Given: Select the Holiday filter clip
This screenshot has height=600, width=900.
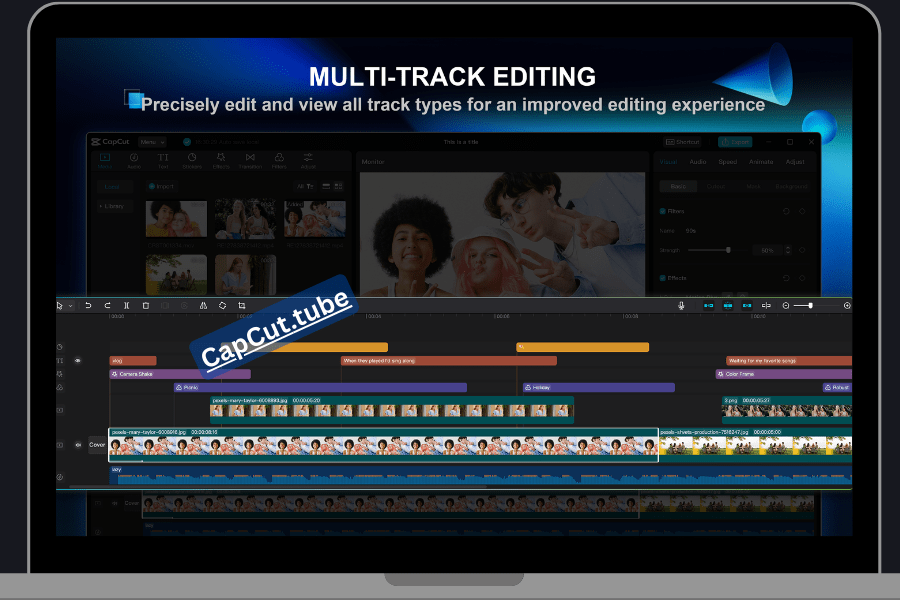Looking at the screenshot, I should click(x=599, y=388).
